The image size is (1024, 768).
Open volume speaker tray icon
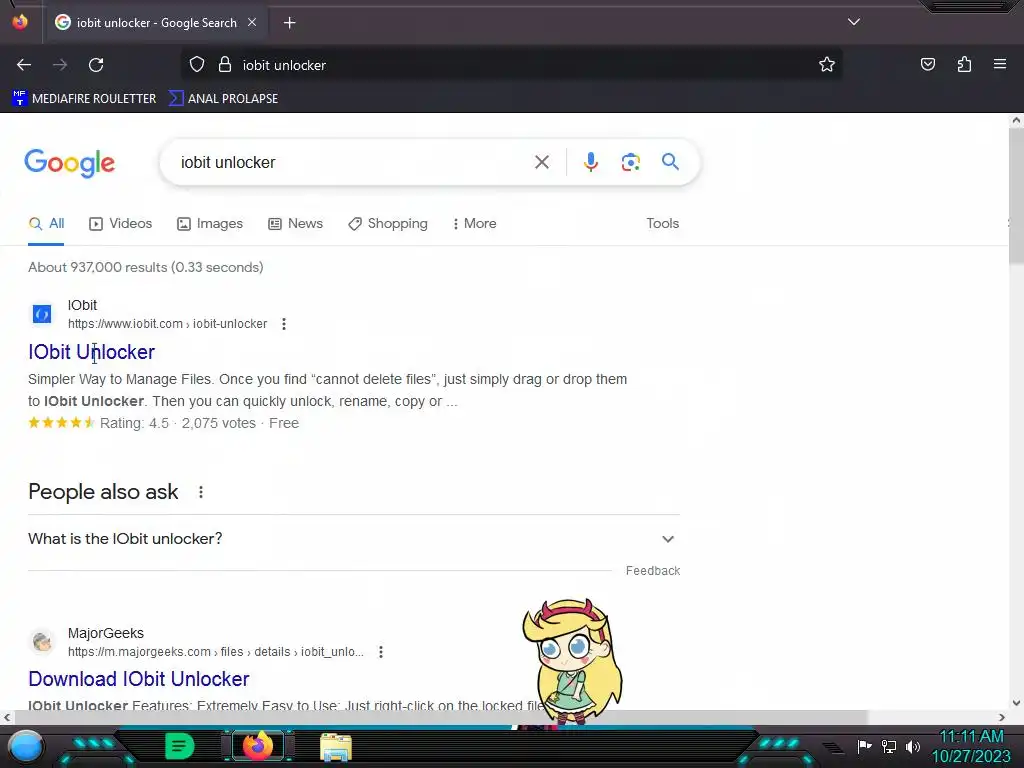click(912, 746)
